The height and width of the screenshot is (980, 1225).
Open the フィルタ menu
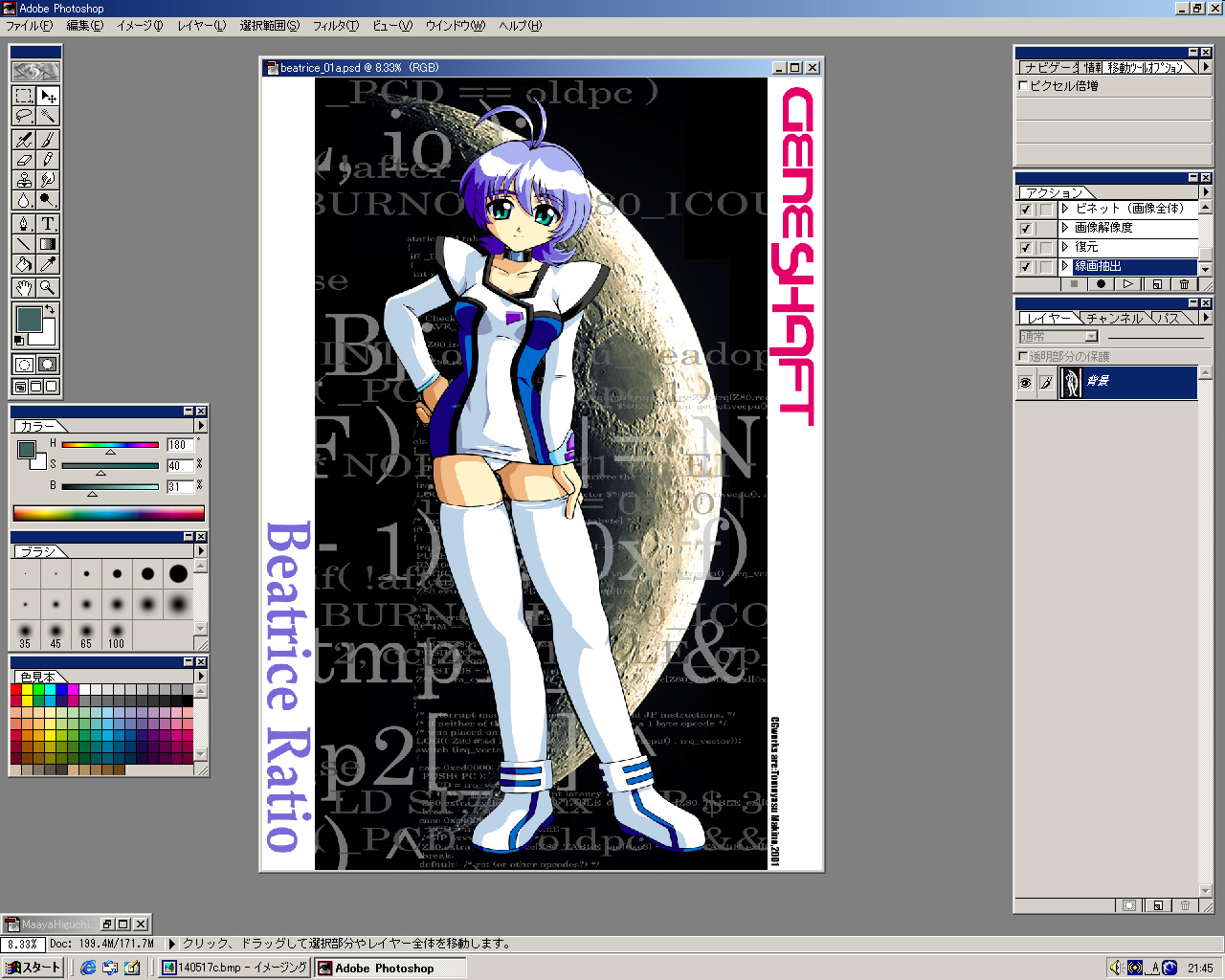tap(336, 26)
